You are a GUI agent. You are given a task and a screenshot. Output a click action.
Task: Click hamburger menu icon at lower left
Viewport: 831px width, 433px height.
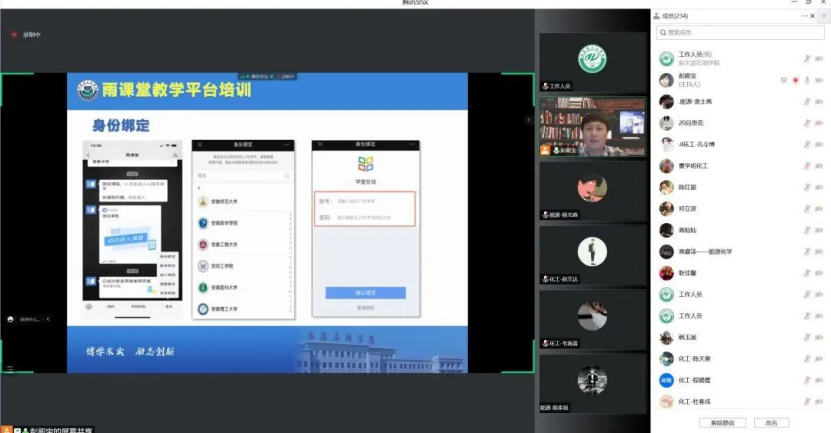pyautogui.click(x=10, y=369)
